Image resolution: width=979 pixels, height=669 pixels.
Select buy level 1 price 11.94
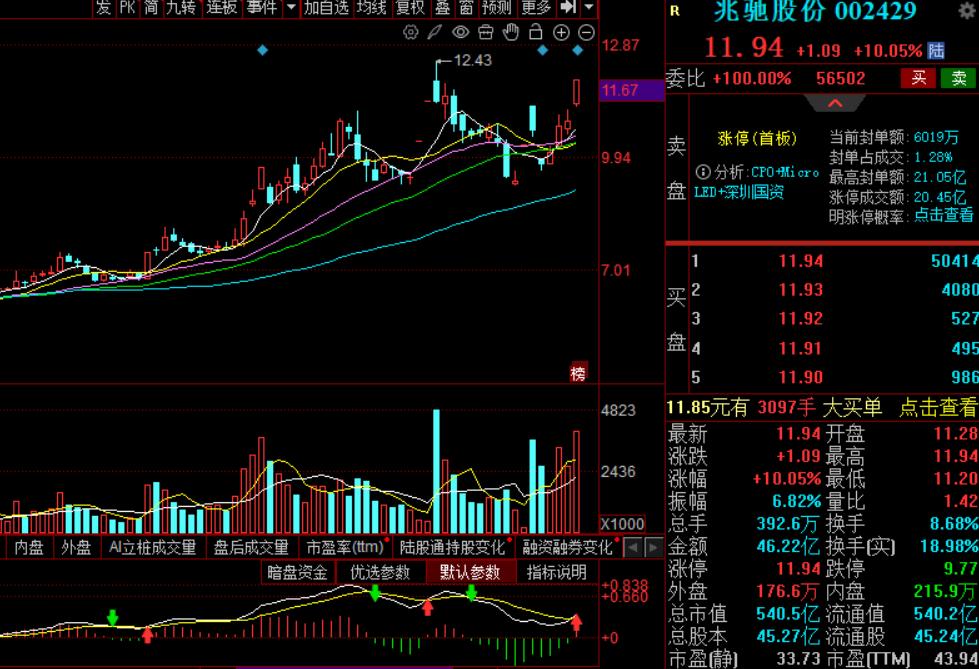tap(800, 261)
